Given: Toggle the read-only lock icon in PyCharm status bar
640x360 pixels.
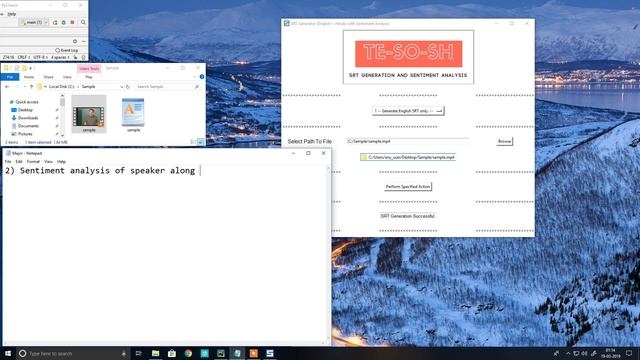Looking at the screenshot, I should click(75, 58).
